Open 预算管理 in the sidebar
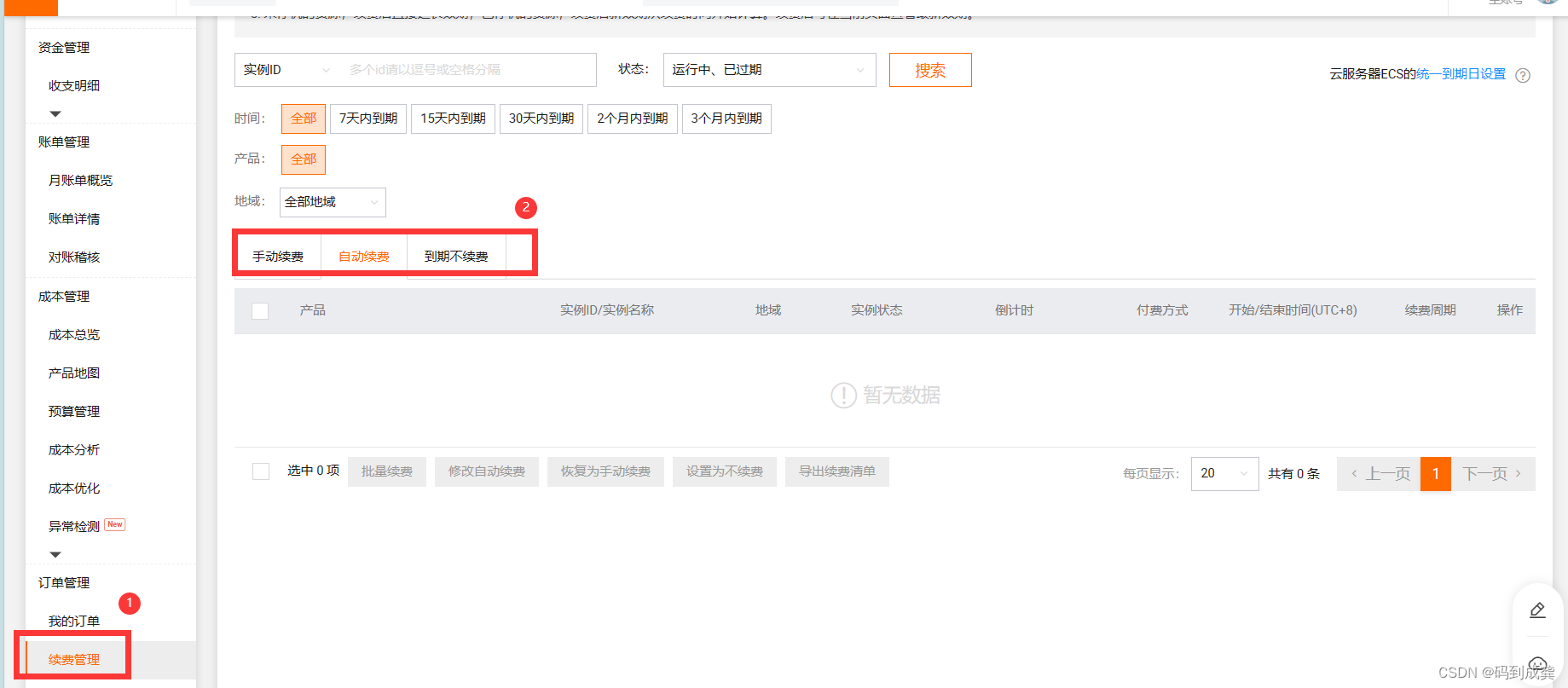The image size is (1568, 688). 74,412
